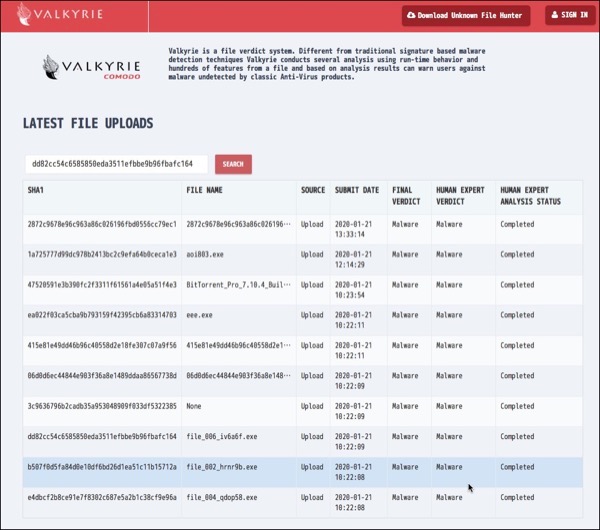Open SHA1 link starting with 2872c9678e96
The width and height of the screenshot is (600, 530).
(x=102, y=225)
